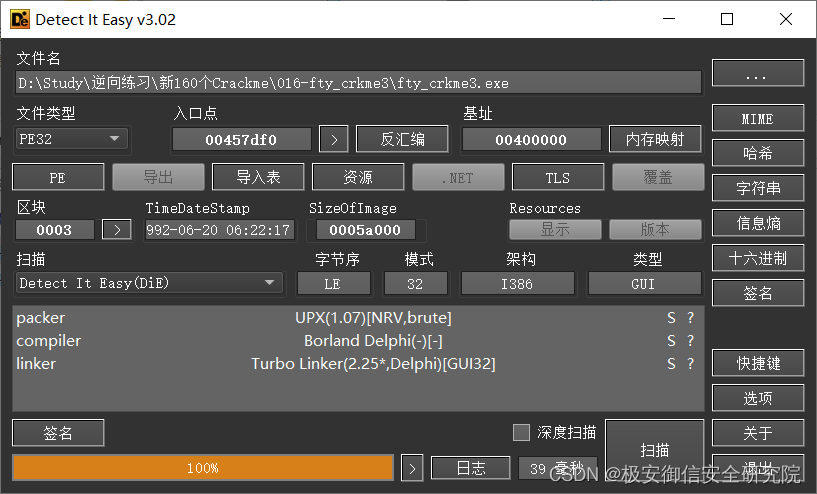Click the ? link in the compiler row
This screenshot has height=494, width=817.
pos(690,340)
